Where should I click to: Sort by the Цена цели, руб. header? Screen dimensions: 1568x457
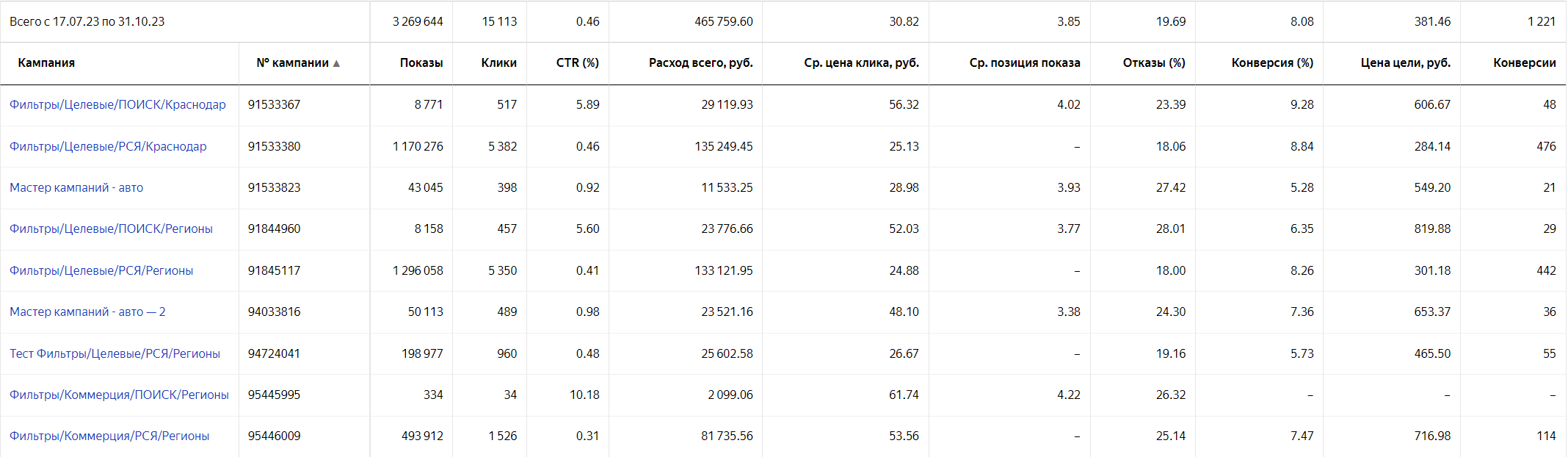[x=1405, y=63]
